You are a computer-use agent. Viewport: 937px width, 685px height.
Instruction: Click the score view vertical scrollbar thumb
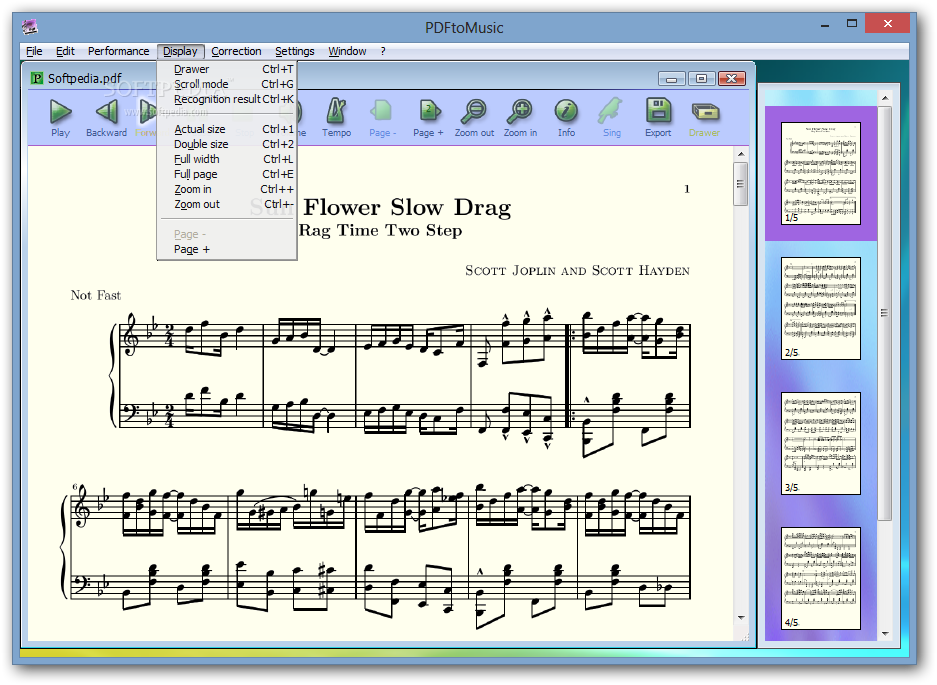pyautogui.click(x=741, y=184)
